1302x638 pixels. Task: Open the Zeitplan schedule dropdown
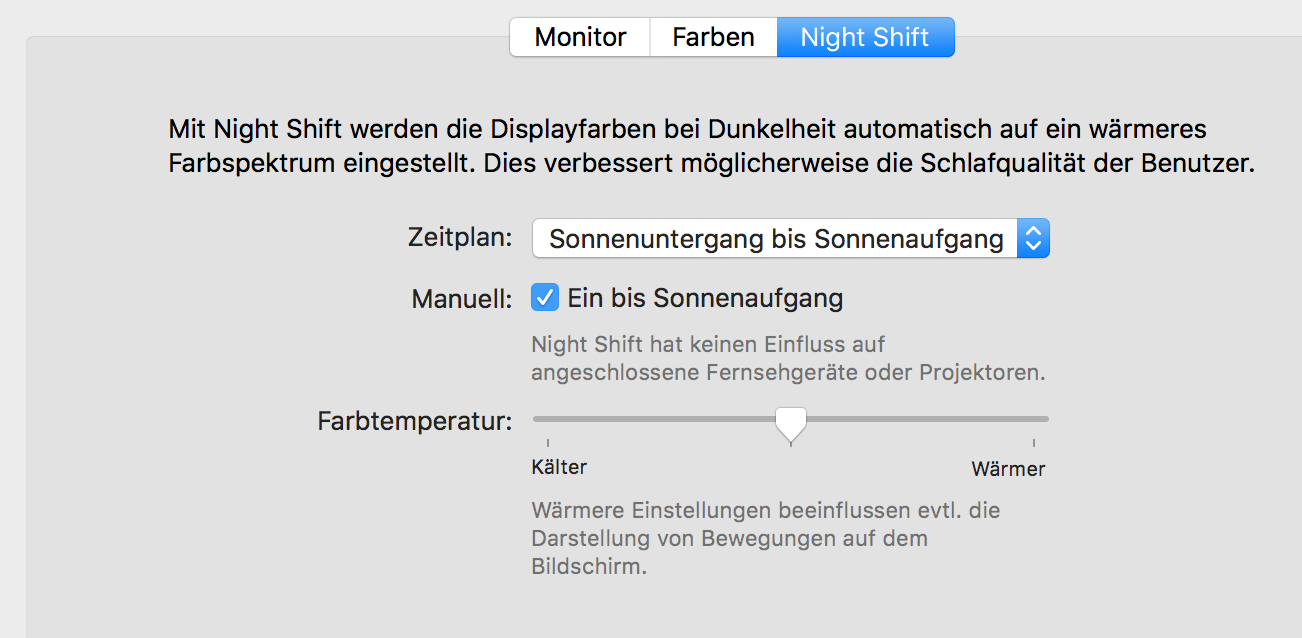click(x=776, y=239)
